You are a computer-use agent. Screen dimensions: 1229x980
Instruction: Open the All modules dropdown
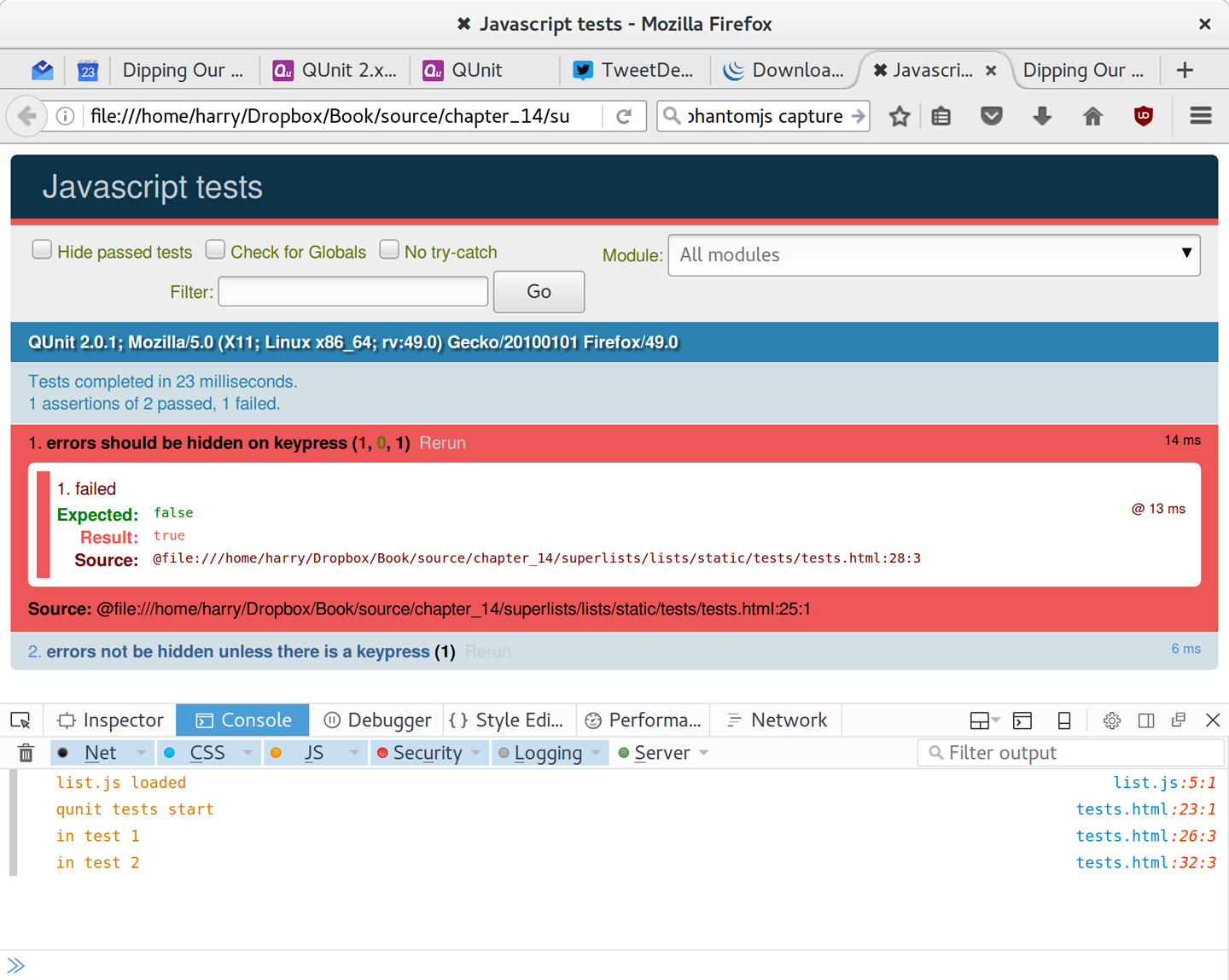(x=934, y=254)
